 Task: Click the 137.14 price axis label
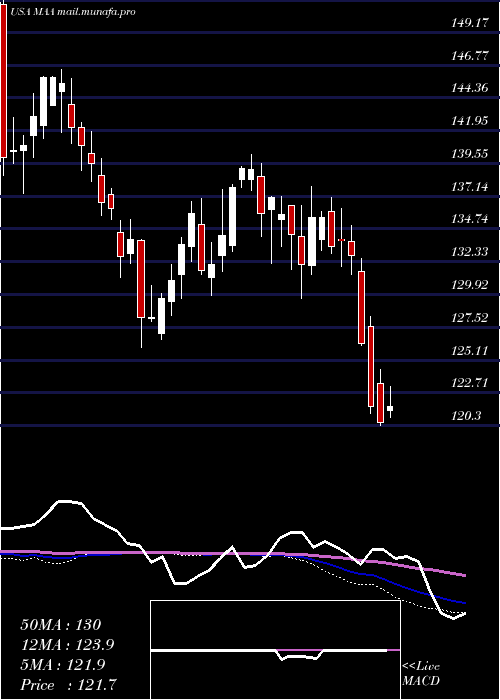(x=470, y=187)
